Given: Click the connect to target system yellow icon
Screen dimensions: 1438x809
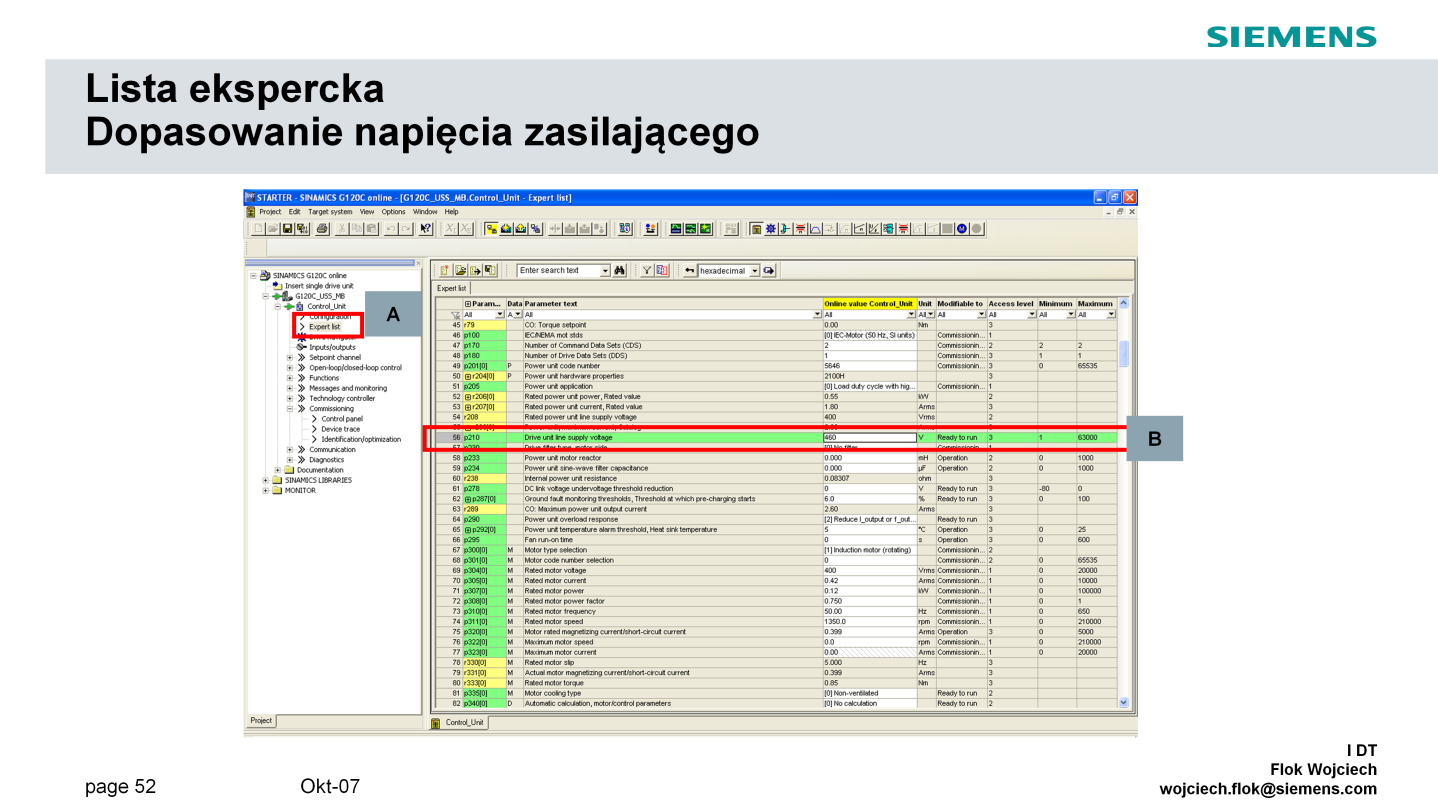Looking at the screenshot, I should pos(491,228).
